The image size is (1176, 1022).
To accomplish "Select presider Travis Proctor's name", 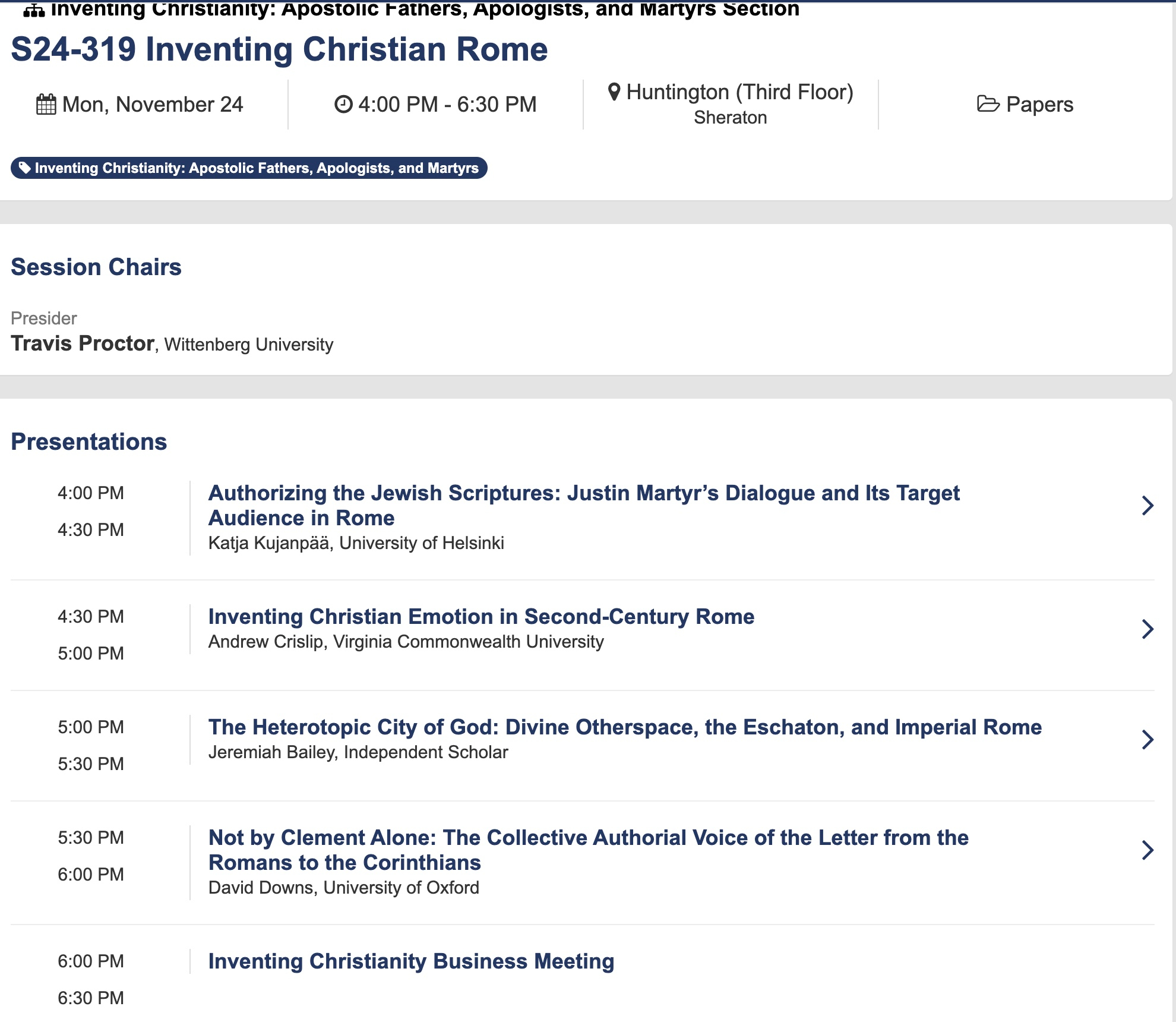I will pos(83,343).
